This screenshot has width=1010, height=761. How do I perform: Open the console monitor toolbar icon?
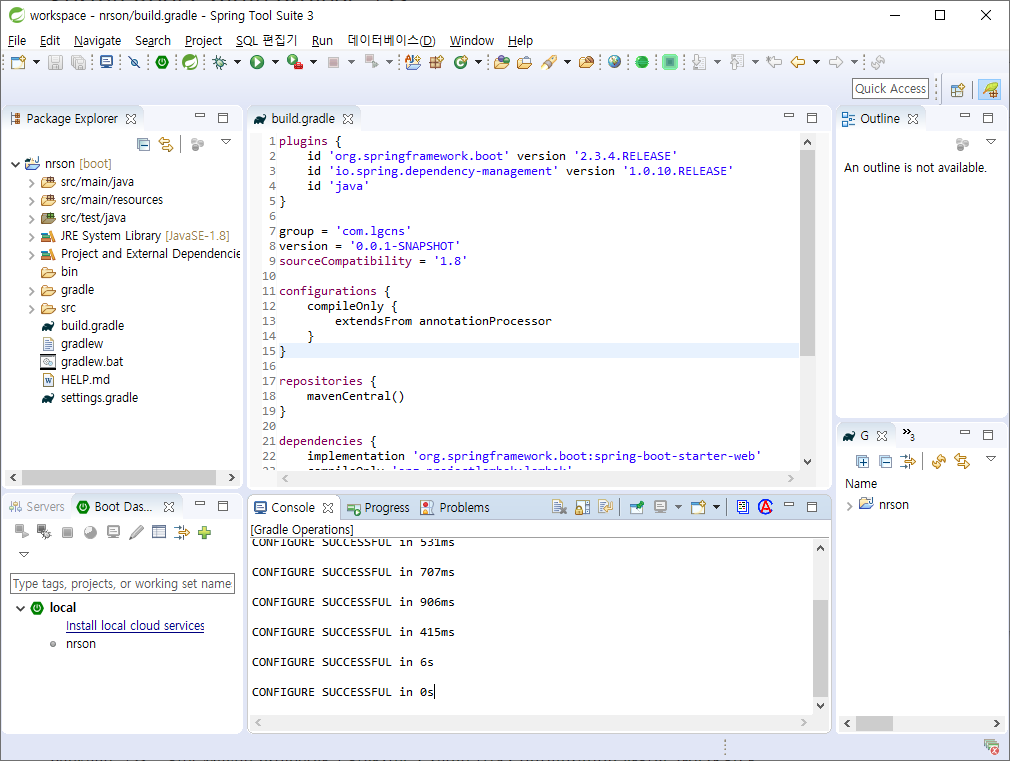pyautogui.click(x=106, y=62)
